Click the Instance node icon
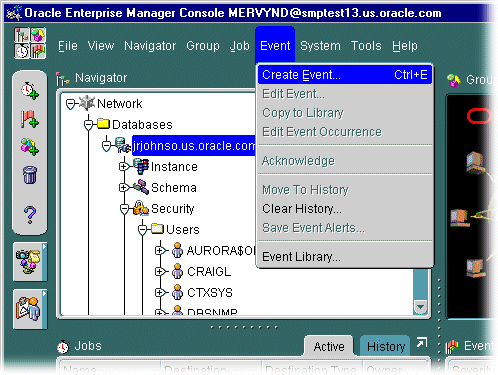498x375 pixels. coord(141,166)
